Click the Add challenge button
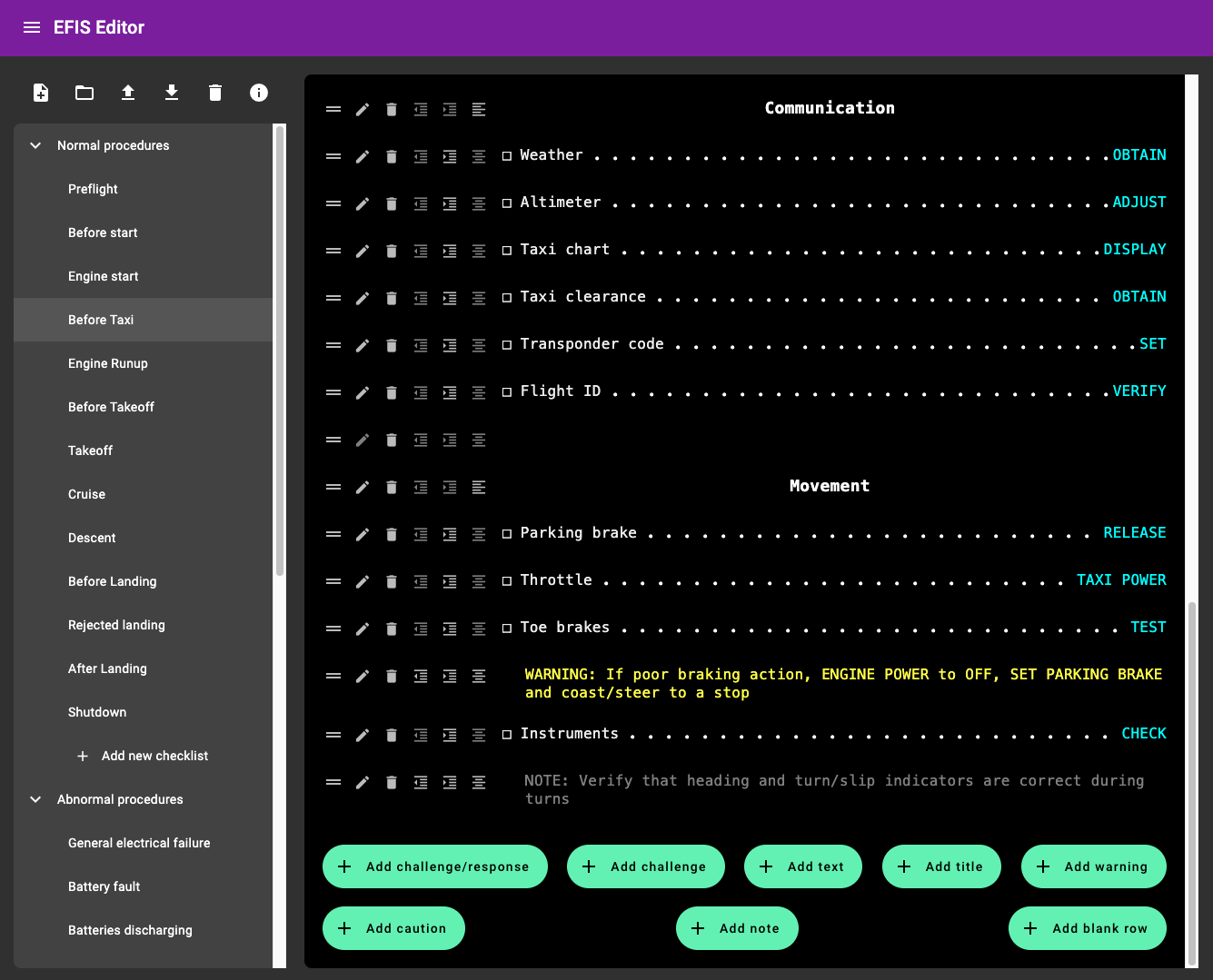 coord(646,866)
